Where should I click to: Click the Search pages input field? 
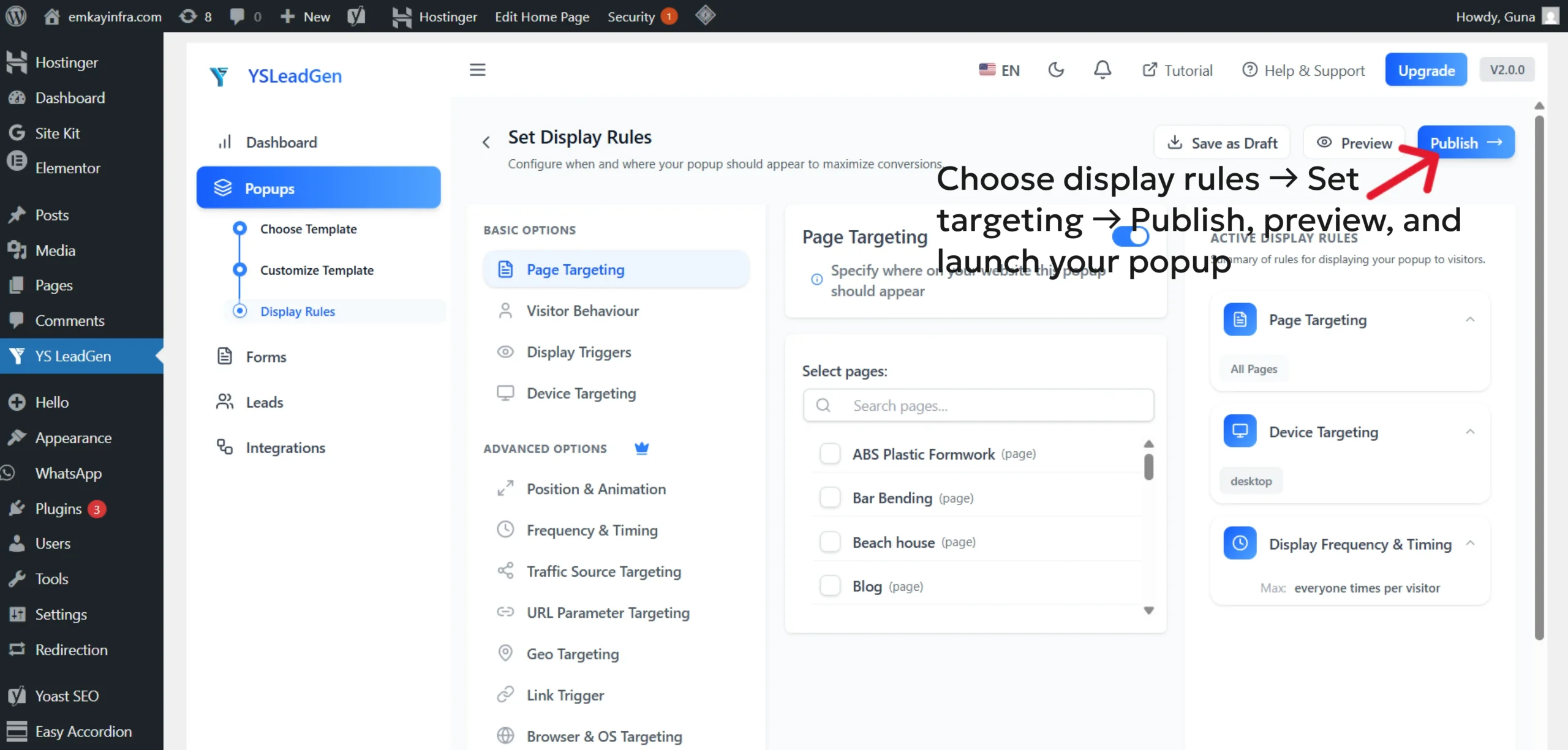(x=978, y=405)
